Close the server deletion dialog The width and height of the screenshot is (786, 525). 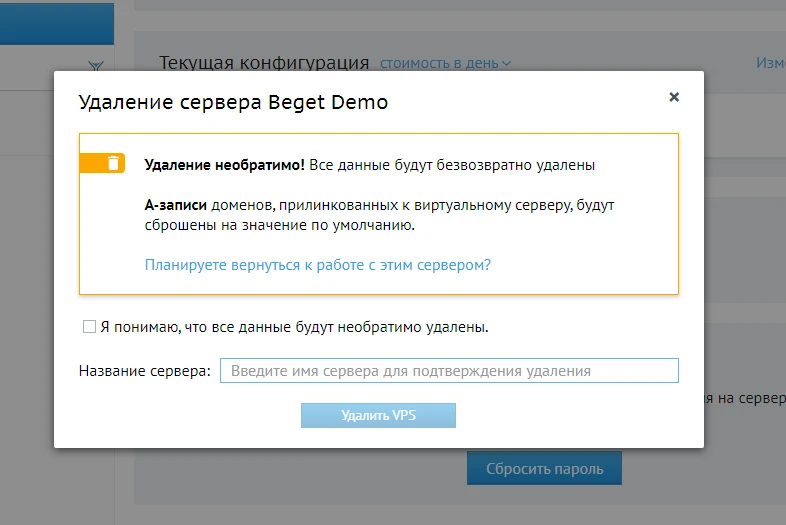[674, 97]
